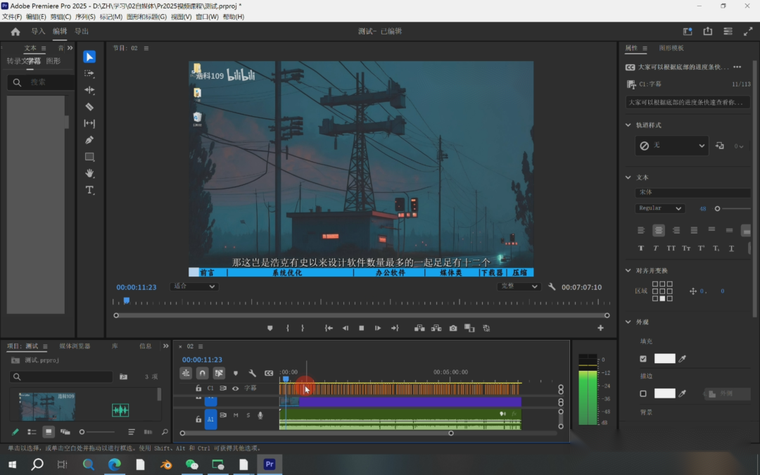Toggle the 描边 stroke checkbox
Image resolution: width=760 pixels, height=475 pixels.
[x=643, y=394]
